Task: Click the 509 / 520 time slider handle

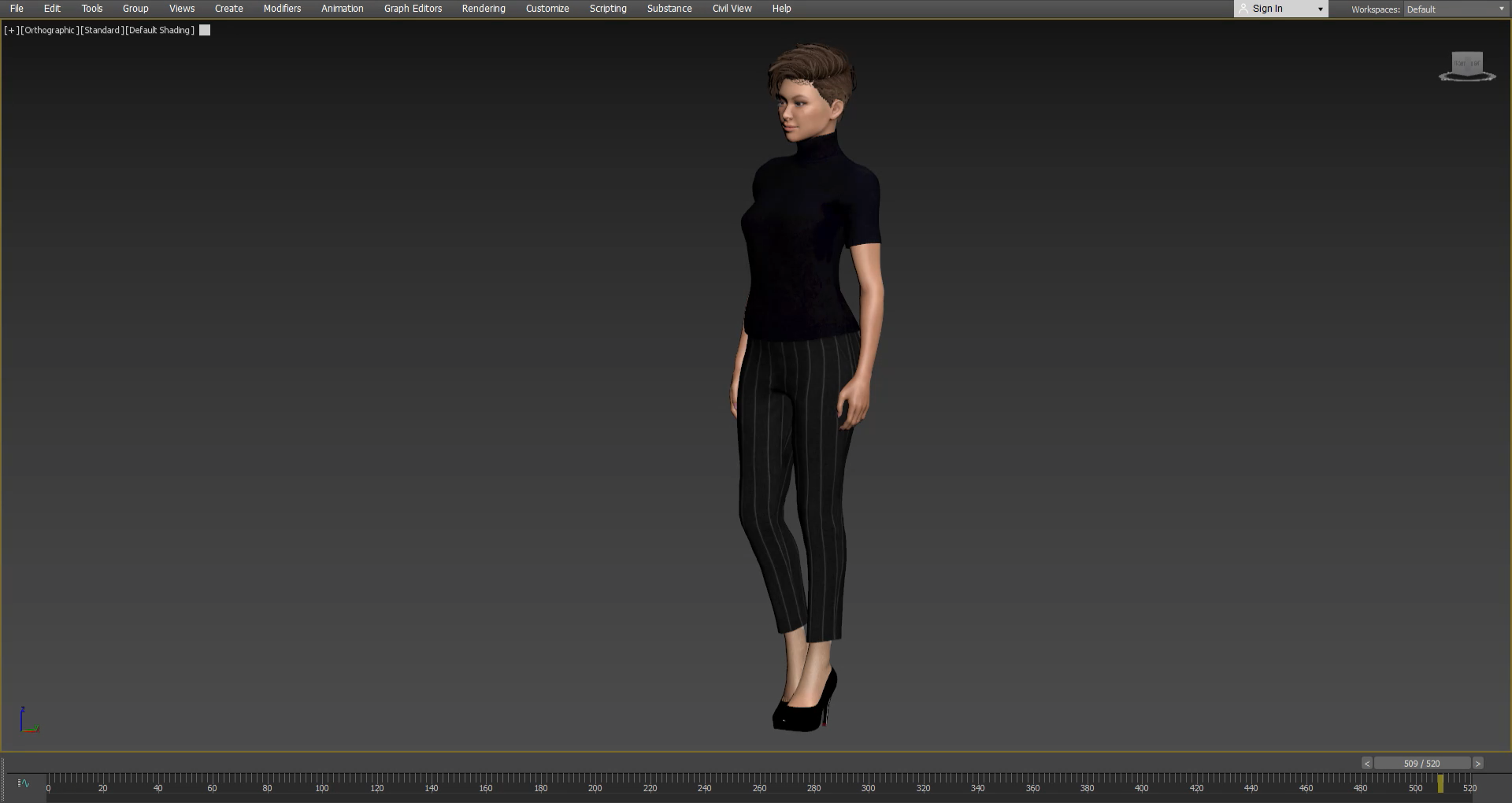Action: click(x=1421, y=764)
